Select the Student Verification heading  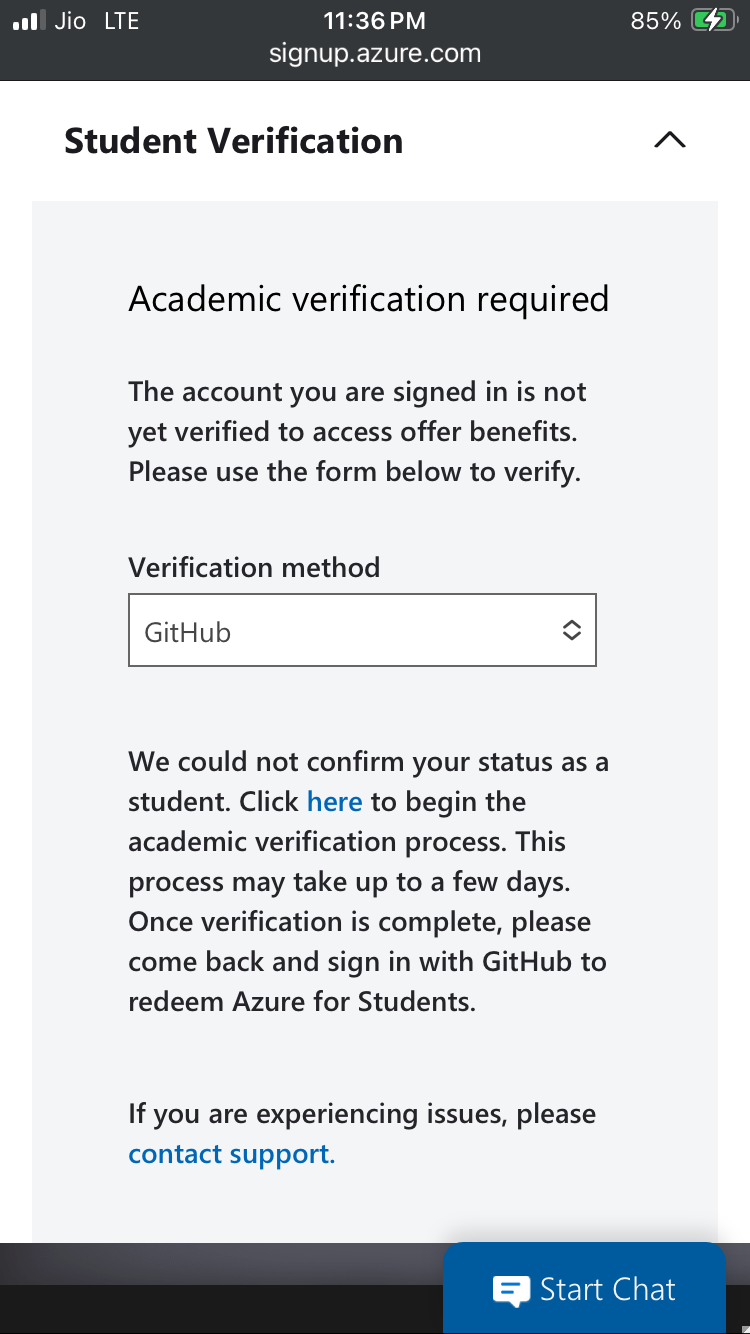coord(233,140)
